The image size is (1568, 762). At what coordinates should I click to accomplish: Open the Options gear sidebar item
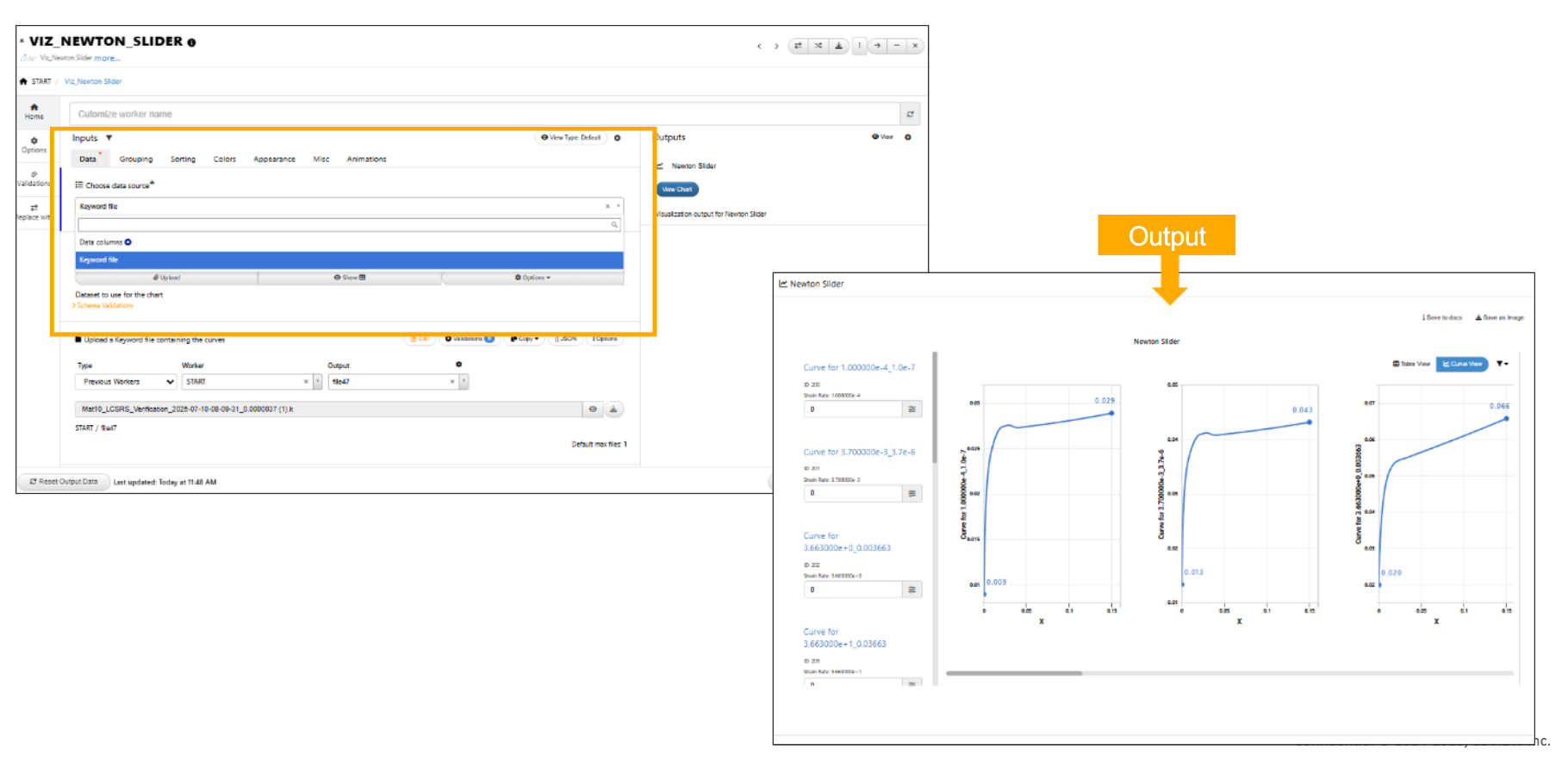click(x=34, y=145)
